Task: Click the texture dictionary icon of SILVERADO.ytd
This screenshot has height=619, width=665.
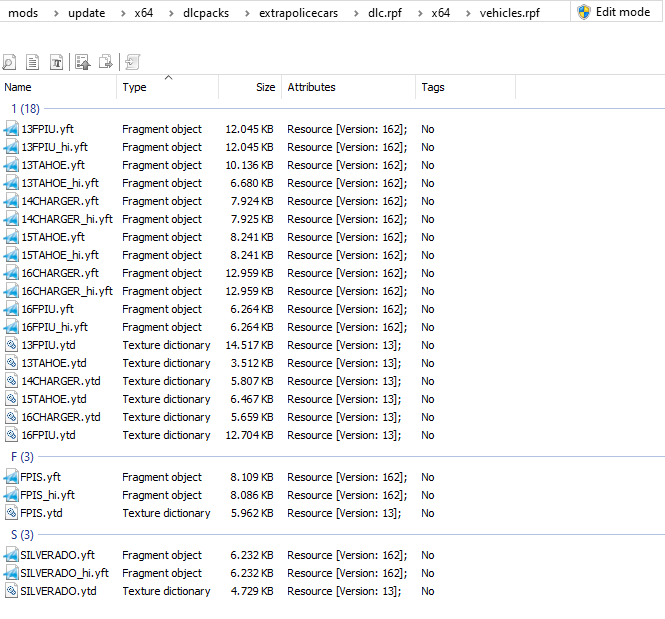Action: (x=11, y=591)
